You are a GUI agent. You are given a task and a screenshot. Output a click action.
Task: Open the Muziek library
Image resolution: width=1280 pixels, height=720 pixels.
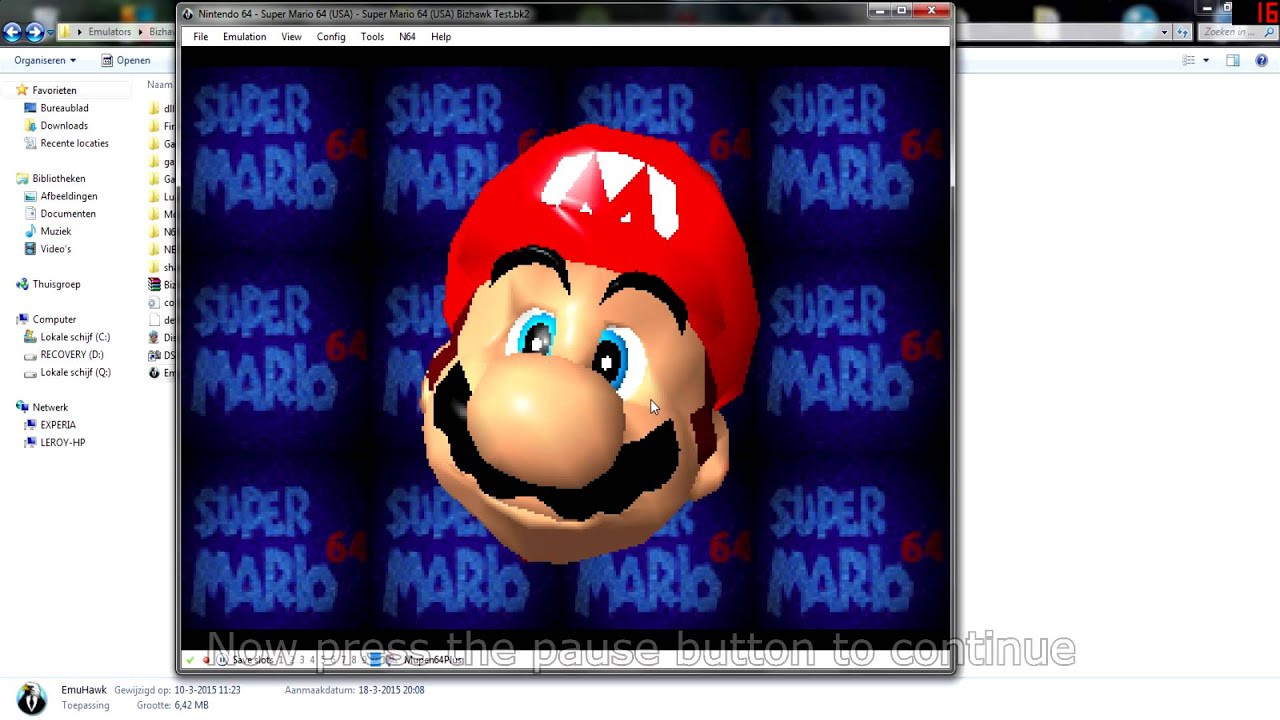click(56, 232)
